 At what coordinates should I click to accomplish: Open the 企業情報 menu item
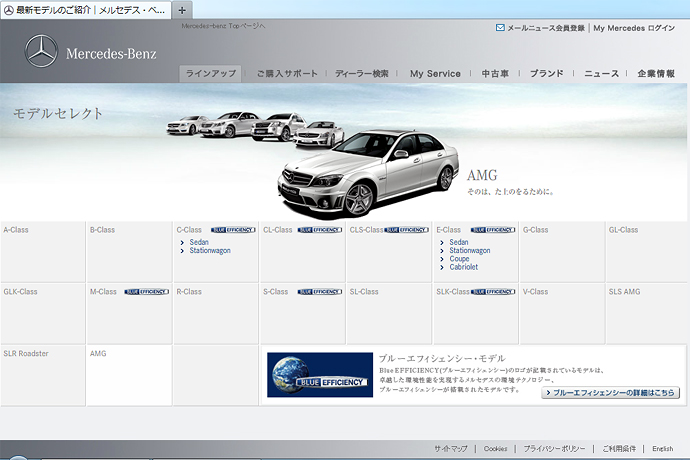coord(656,74)
